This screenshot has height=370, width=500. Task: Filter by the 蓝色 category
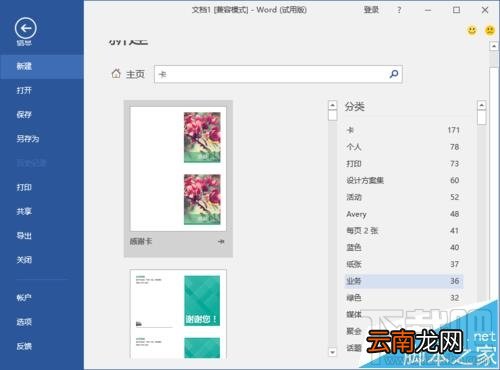click(x=403, y=247)
